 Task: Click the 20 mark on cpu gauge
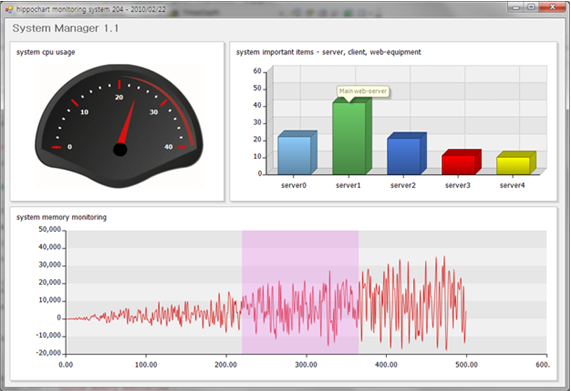[x=119, y=97]
